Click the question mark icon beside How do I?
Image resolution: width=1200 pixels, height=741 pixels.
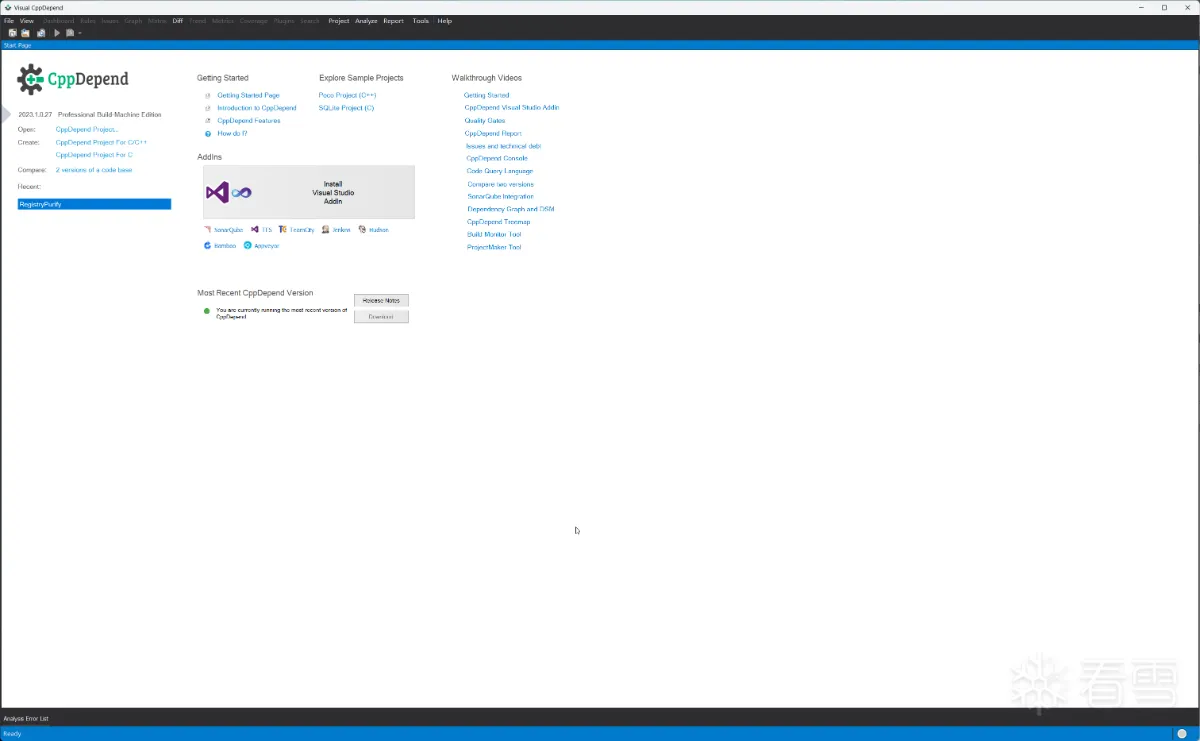208,133
